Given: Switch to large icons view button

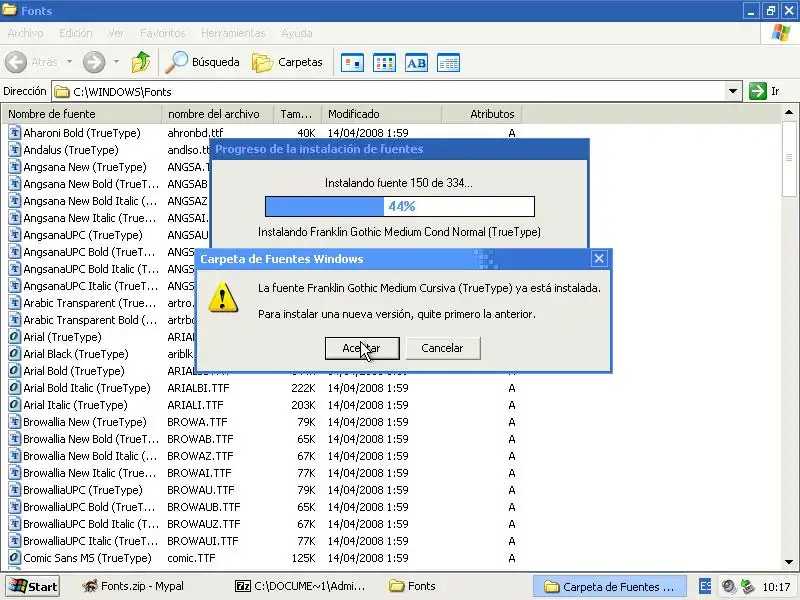Looking at the screenshot, I should click(x=352, y=63).
